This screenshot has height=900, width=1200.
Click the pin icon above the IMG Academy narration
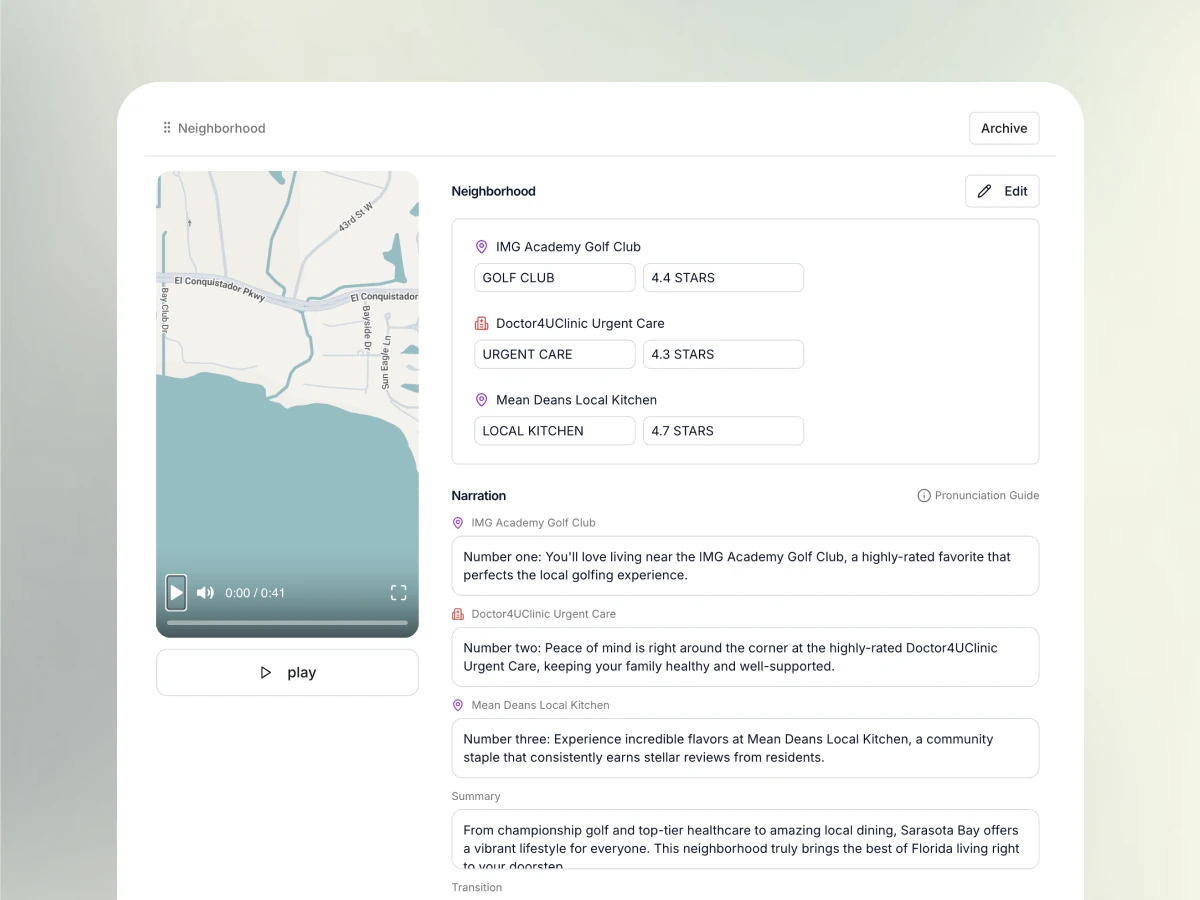tap(458, 522)
